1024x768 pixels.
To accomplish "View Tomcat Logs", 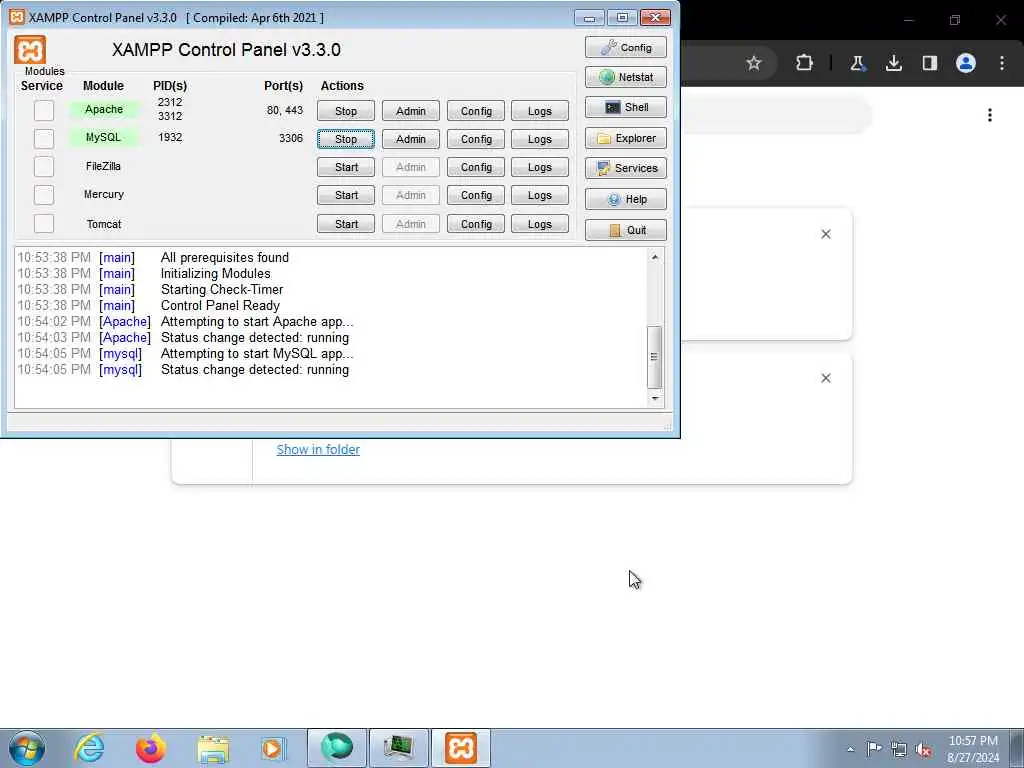I will click(539, 224).
